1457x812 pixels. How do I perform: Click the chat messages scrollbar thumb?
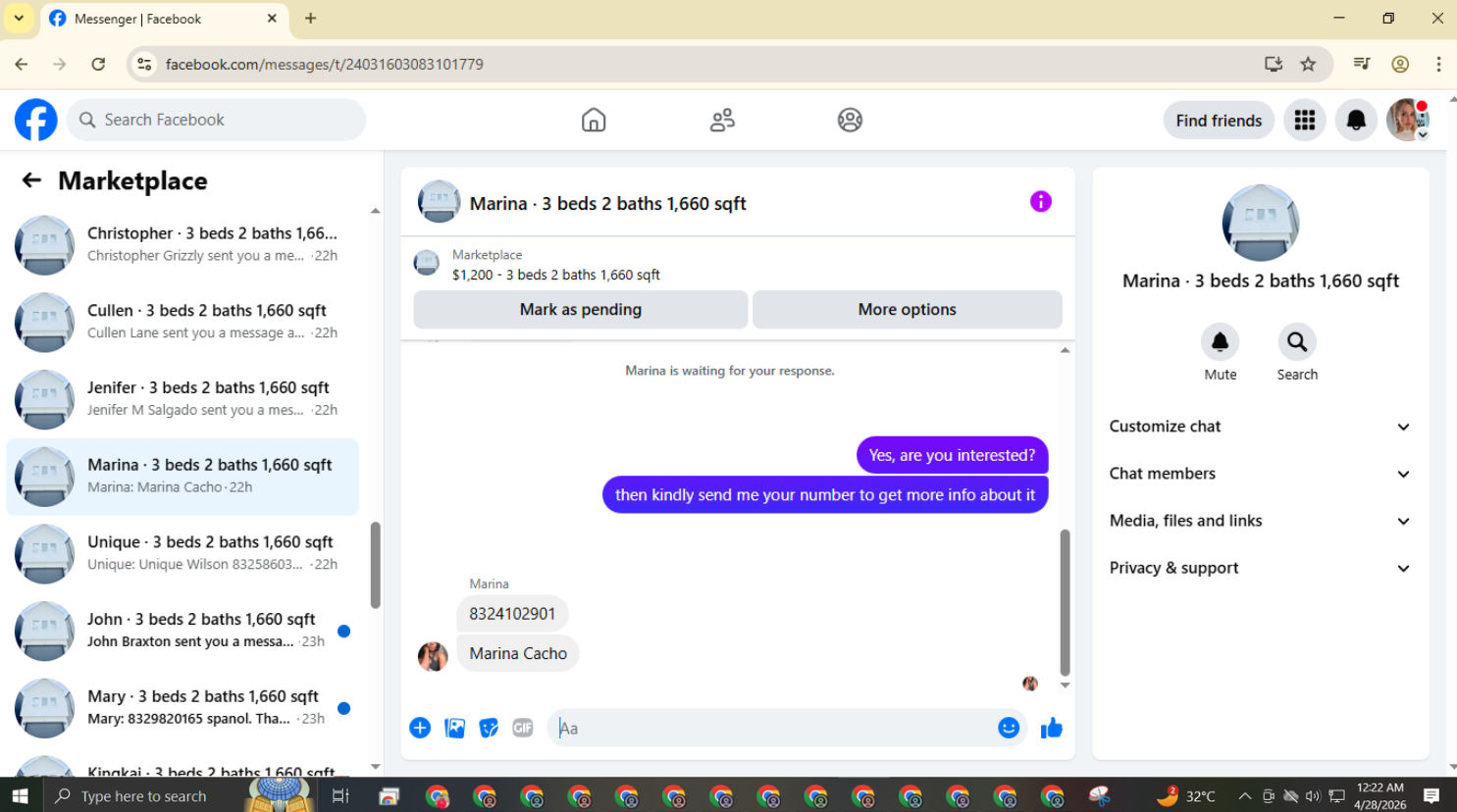[1065, 602]
